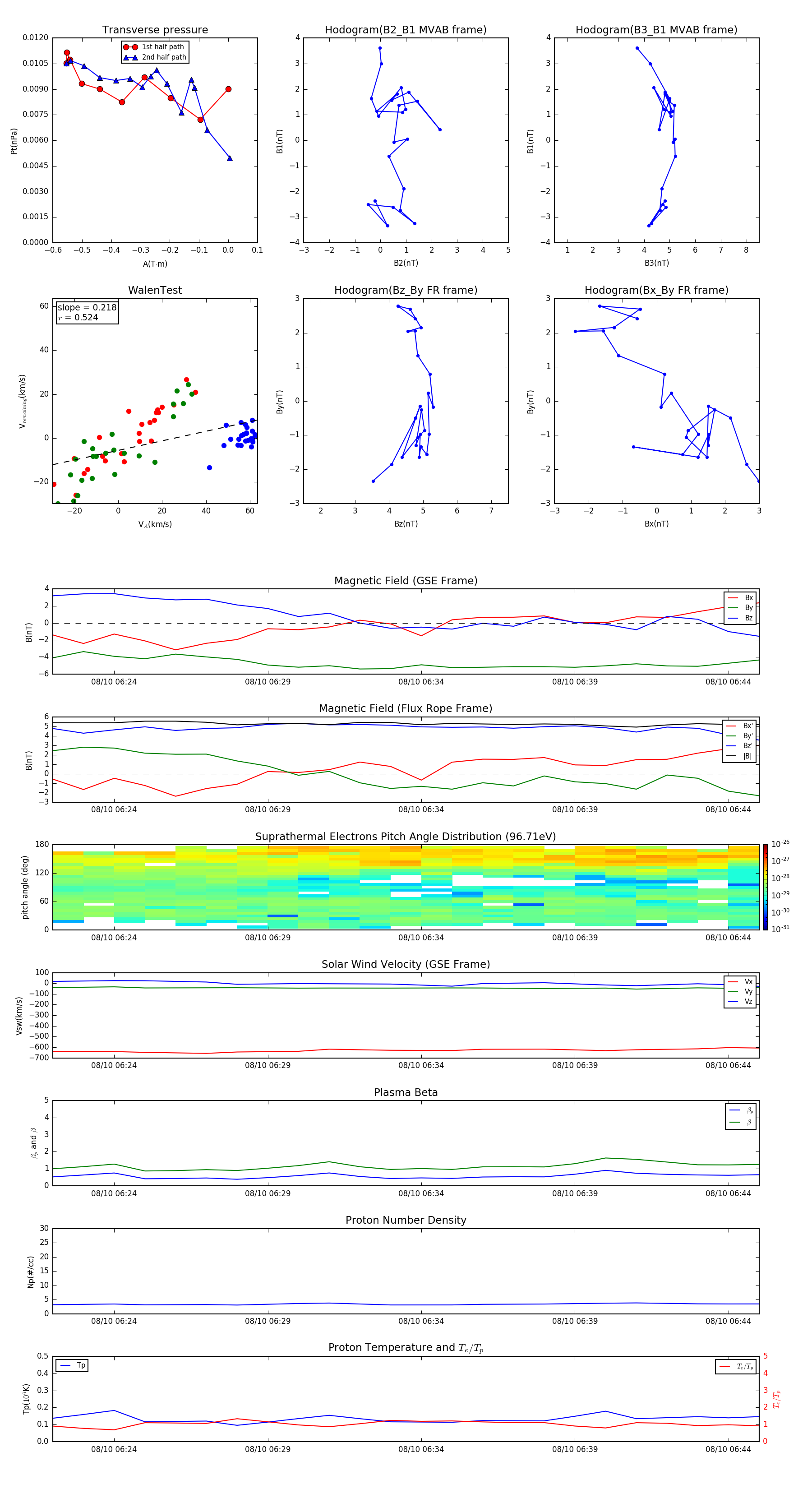This screenshot has width=812, height=1489.
Task: Click the 08/10 06:34 tick under Plasma Beta
Action: click(x=421, y=1193)
